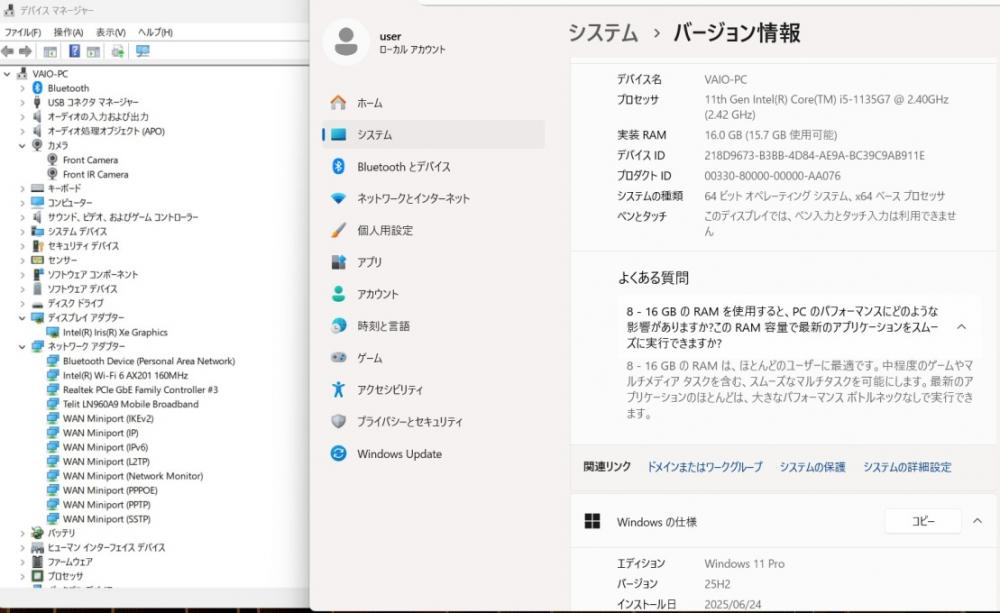
Task: Click the アプリ sidebar icon
Action: click(x=339, y=262)
